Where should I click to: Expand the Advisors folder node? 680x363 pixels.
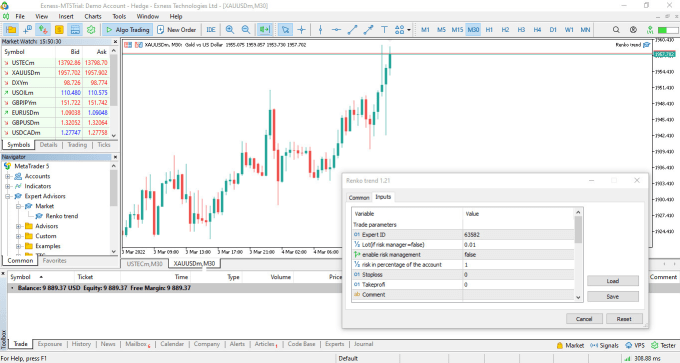coord(18,226)
